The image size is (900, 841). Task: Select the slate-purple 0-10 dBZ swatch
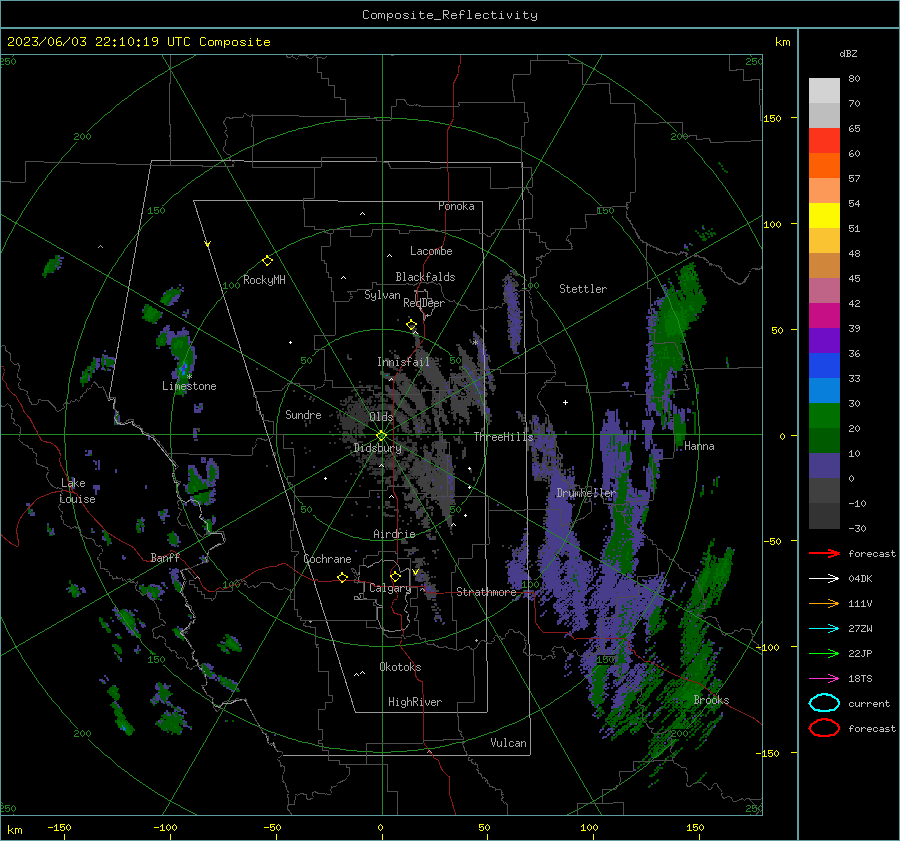point(824,466)
